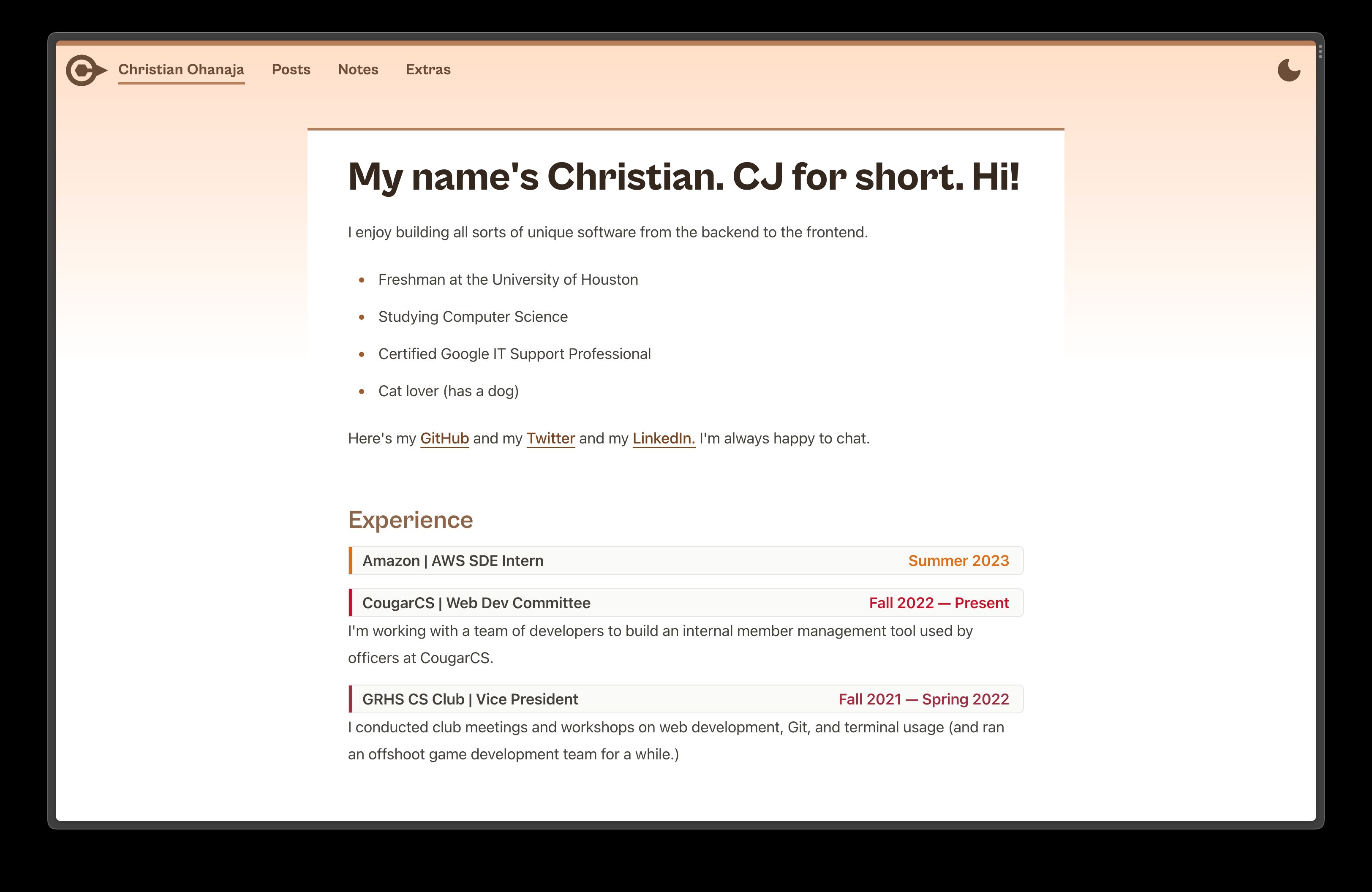Click the Fall 2021 — Spring 2022 label
The height and width of the screenshot is (892, 1372).
click(923, 699)
